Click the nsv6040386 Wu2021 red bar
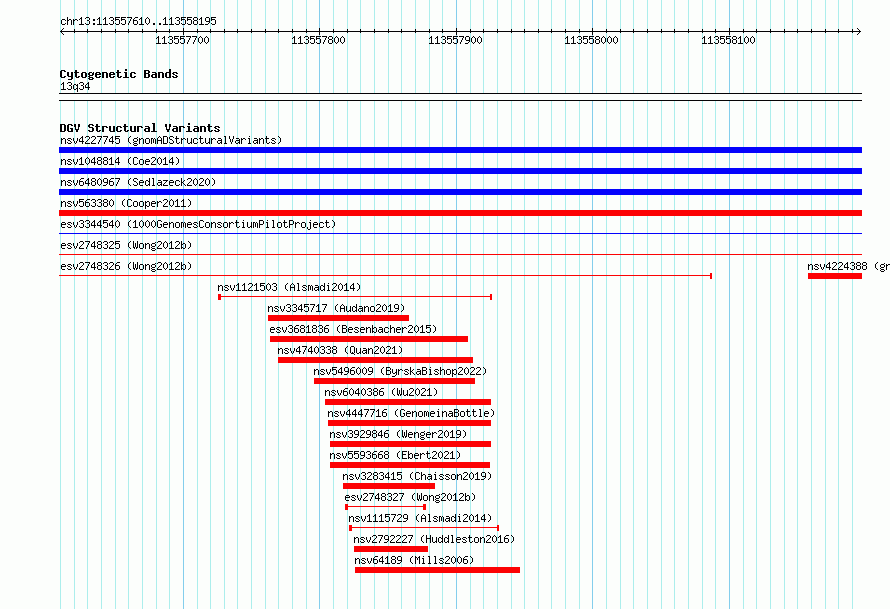This screenshot has width=890, height=609. (x=408, y=402)
